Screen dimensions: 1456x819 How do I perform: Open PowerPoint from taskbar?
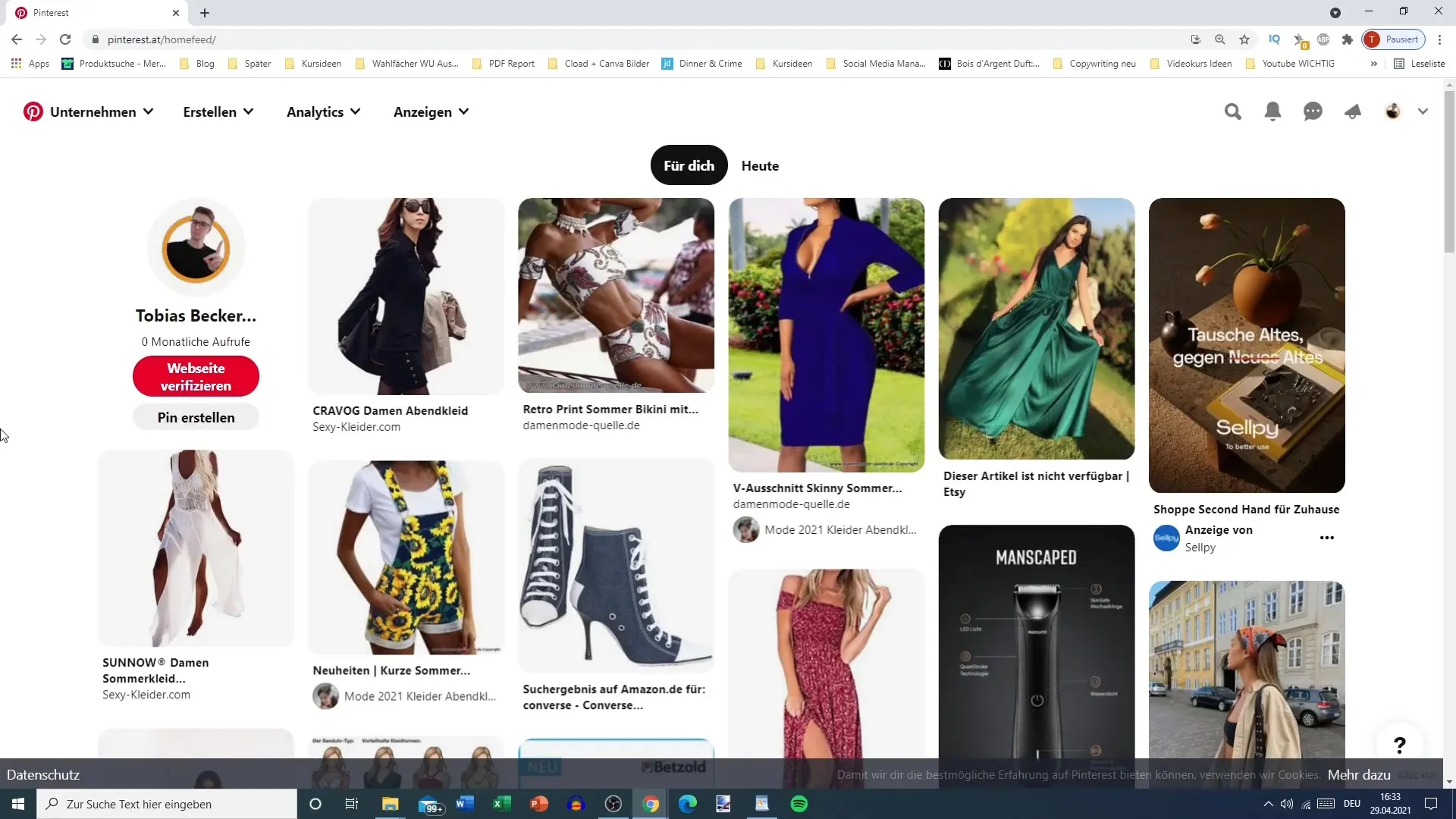538,804
